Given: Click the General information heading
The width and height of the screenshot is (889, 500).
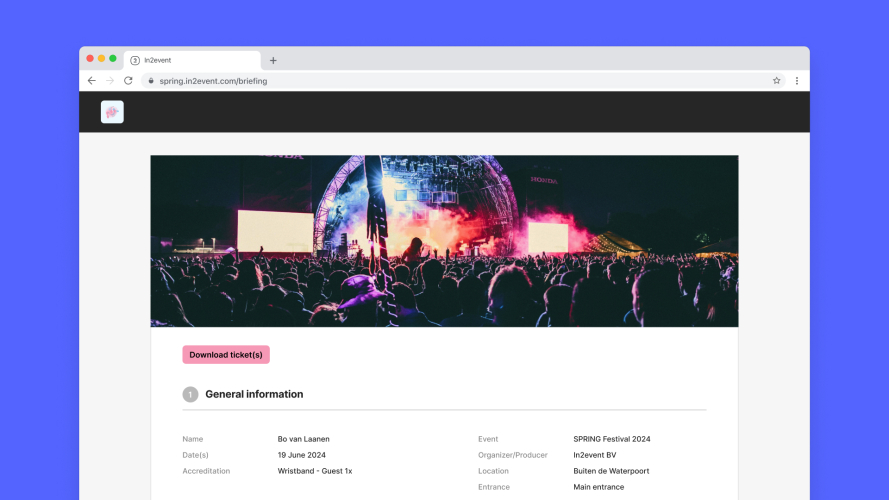Looking at the screenshot, I should [x=254, y=394].
